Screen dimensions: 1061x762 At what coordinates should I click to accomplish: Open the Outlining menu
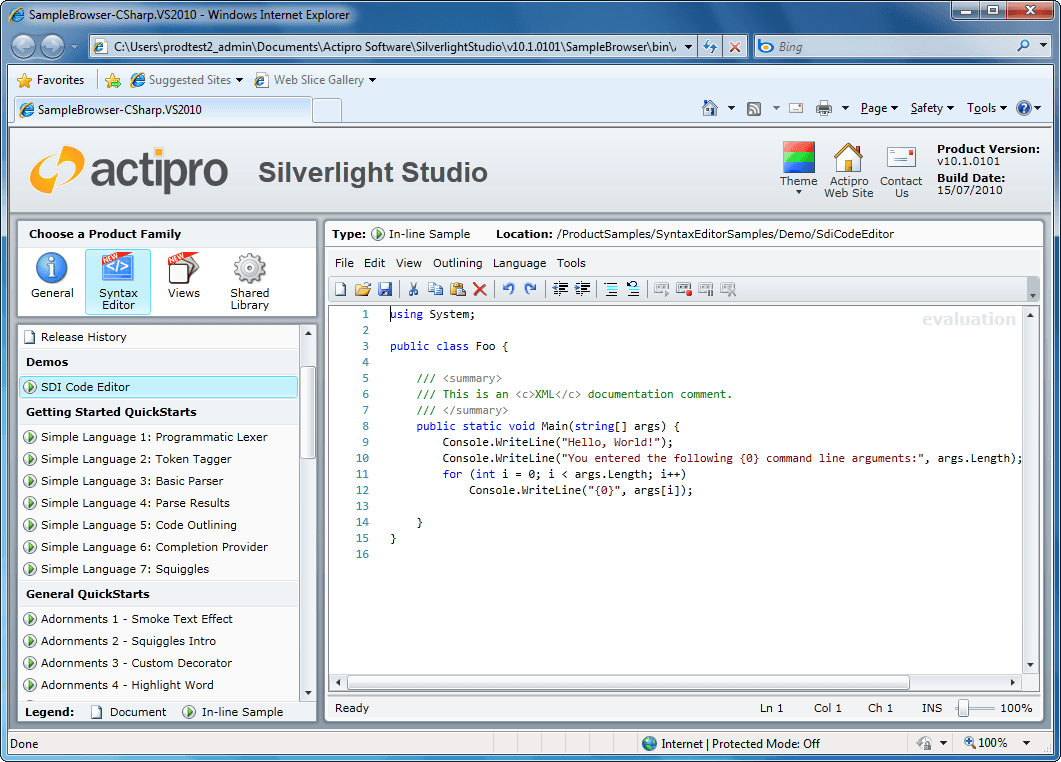tap(457, 263)
